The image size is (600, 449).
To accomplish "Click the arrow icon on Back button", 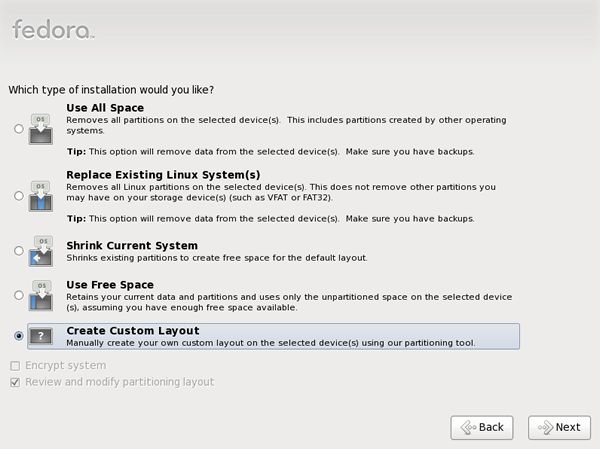I will [x=468, y=427].
